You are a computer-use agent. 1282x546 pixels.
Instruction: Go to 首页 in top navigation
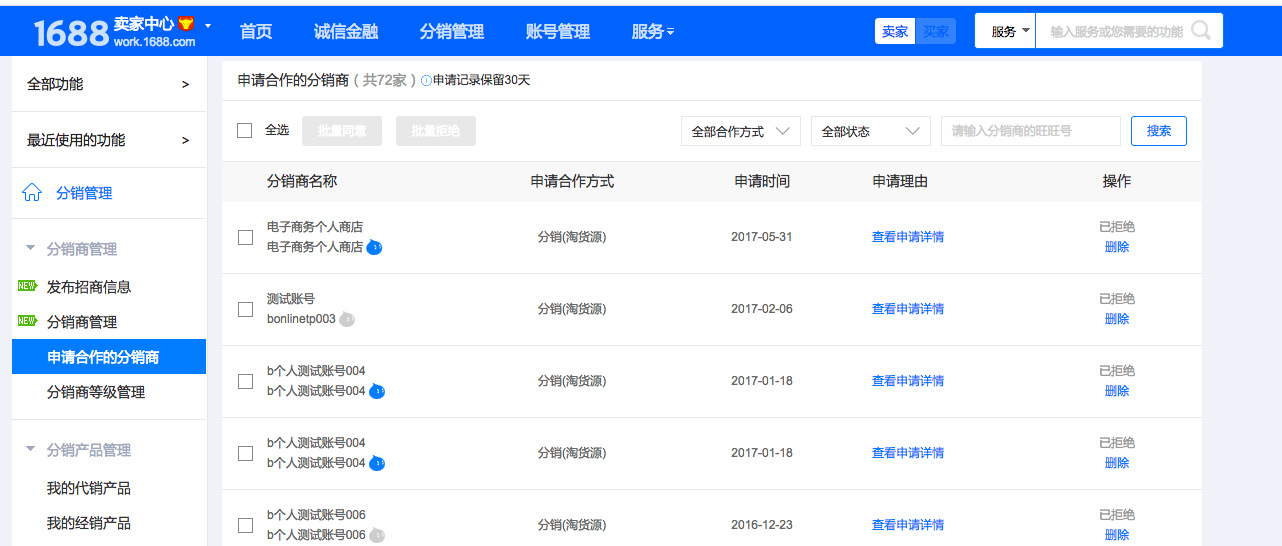point(256,32)
